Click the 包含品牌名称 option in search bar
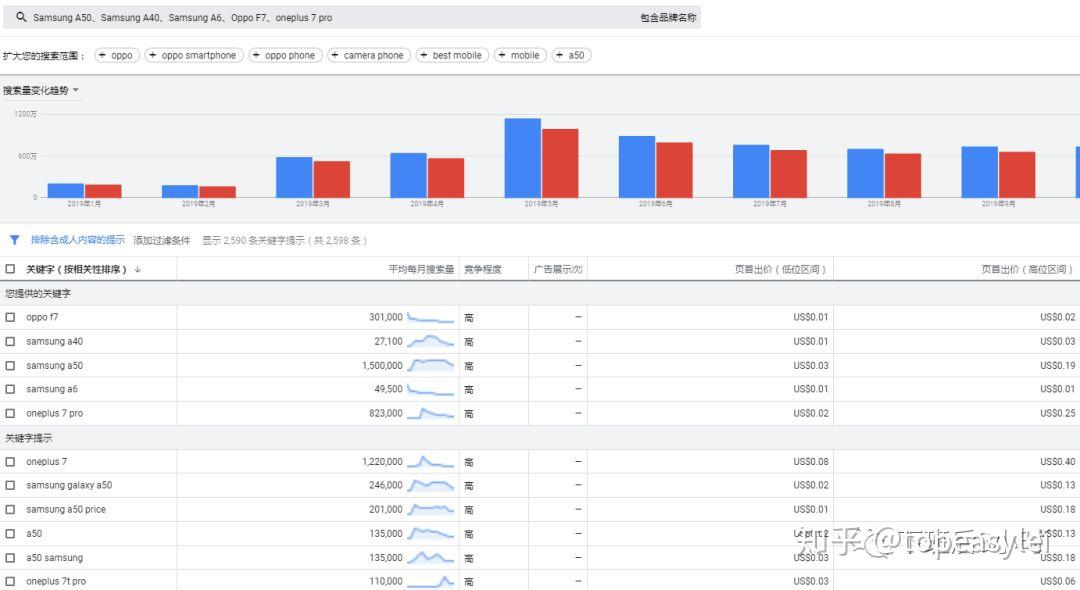This screenshot has width=1080, height=590. (668, 18)
